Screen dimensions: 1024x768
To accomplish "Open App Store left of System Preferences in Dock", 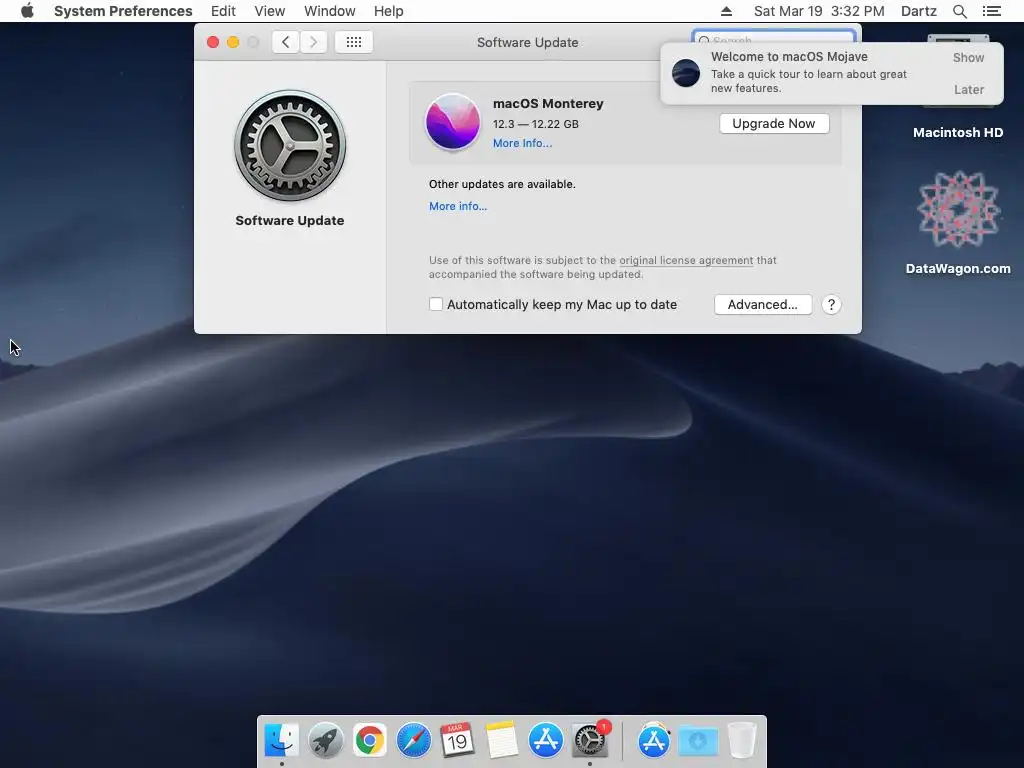I will [x=545, y=740].
